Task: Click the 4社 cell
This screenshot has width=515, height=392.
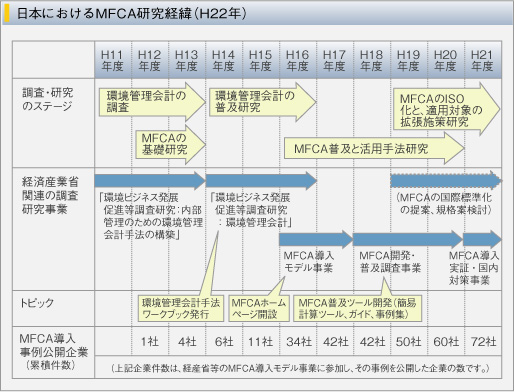Action: click(x=187, y=341)
